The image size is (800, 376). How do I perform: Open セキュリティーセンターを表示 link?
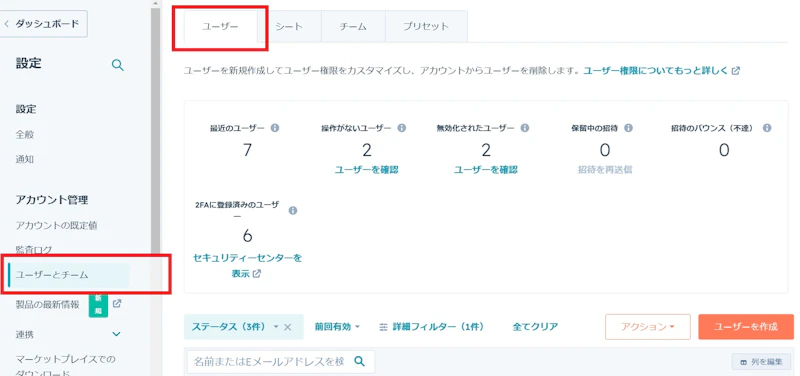[247, 266]
